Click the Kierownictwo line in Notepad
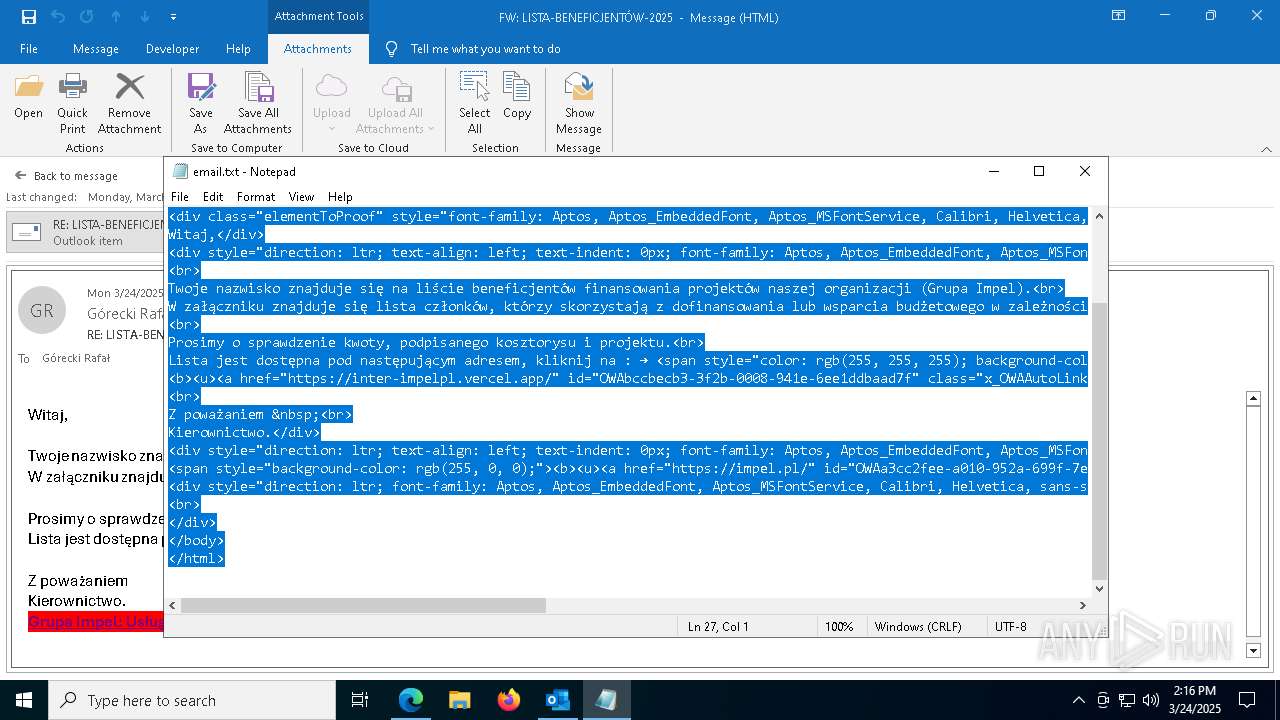 pos(244,432)
